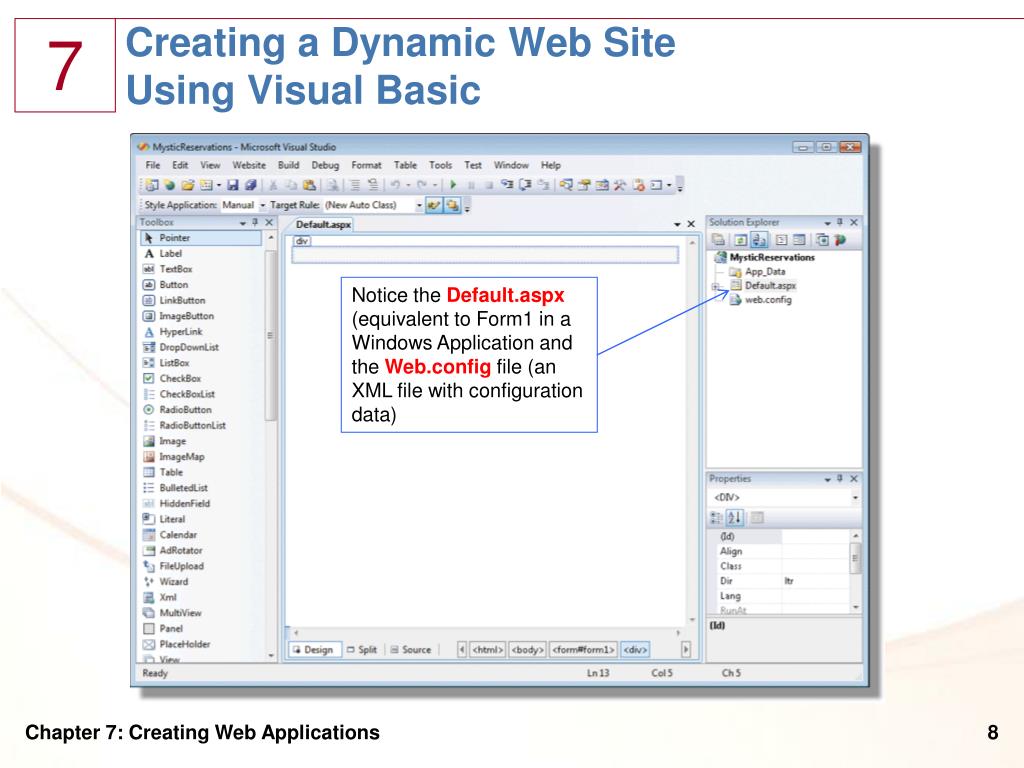Select the App_Data folder in Solution Explorer
The height and width of the screenshot is (768, 1024).
pyautogui.click(x=758, y=272)
